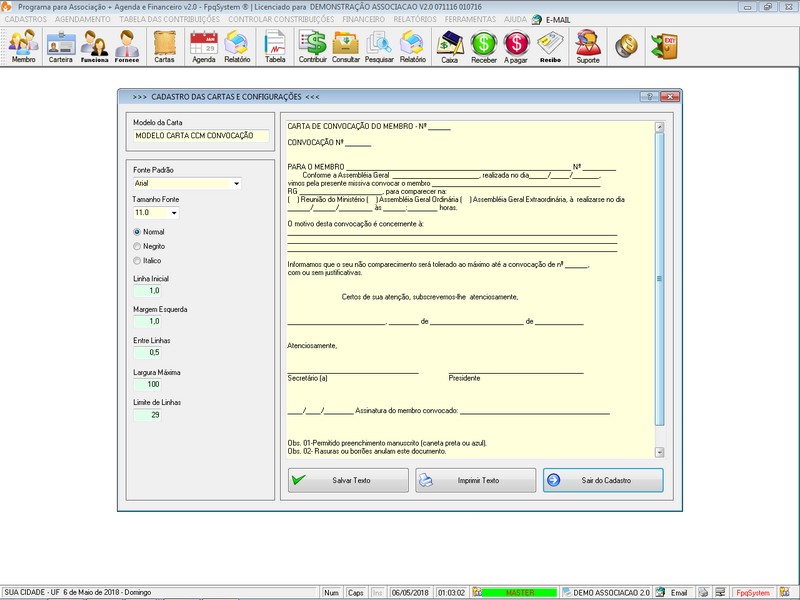Click the Imprimir Texto button
800x600 pixels.
point(476,480)
